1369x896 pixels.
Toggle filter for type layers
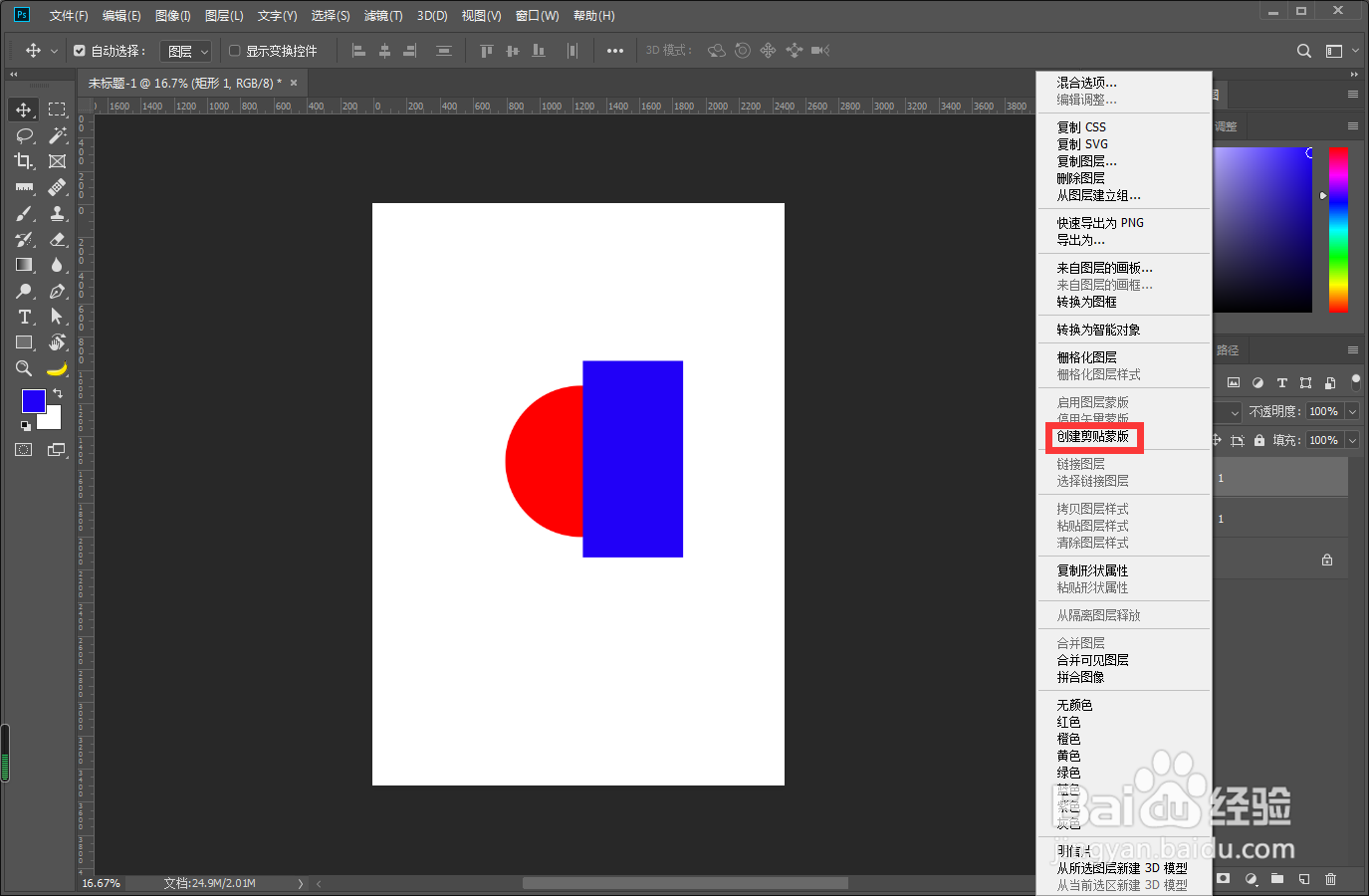click(1281, 382)
